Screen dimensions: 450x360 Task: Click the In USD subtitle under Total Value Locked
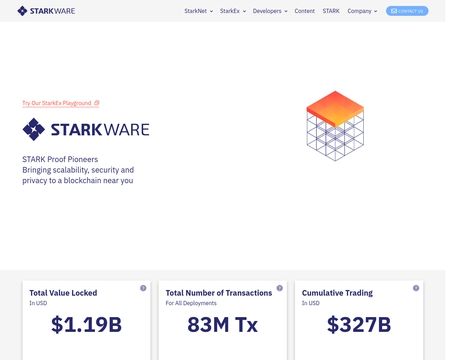pos(38,303)
